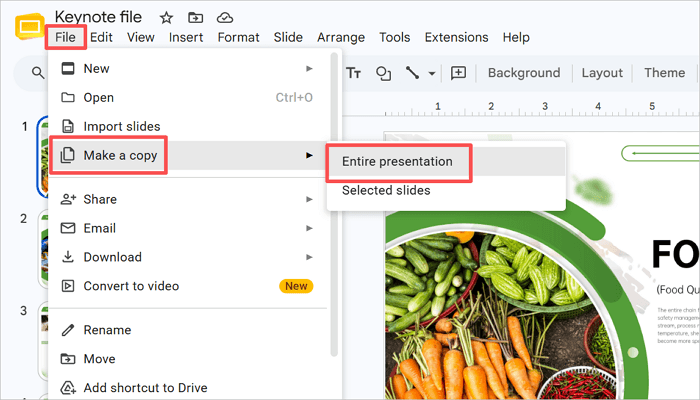Open the Slide menu
The width and height of the screenshot is (700, 400).
click(288, 38)
